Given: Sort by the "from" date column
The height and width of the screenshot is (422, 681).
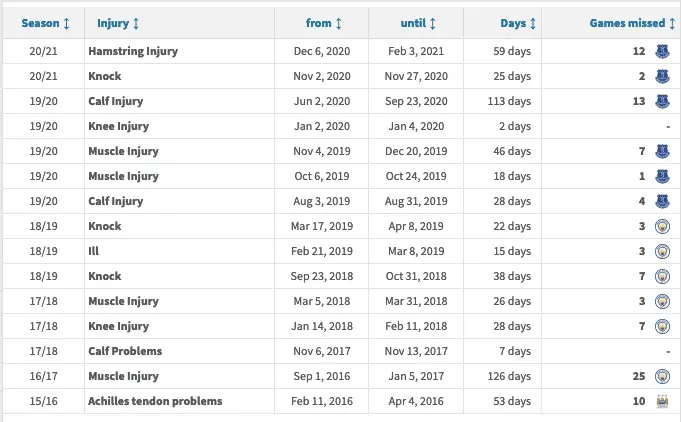Looking at the screenshot, I should click(x=324, y=22).
